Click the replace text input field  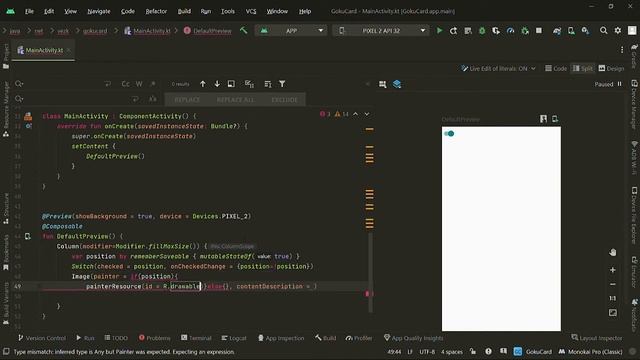click(78, 99)
